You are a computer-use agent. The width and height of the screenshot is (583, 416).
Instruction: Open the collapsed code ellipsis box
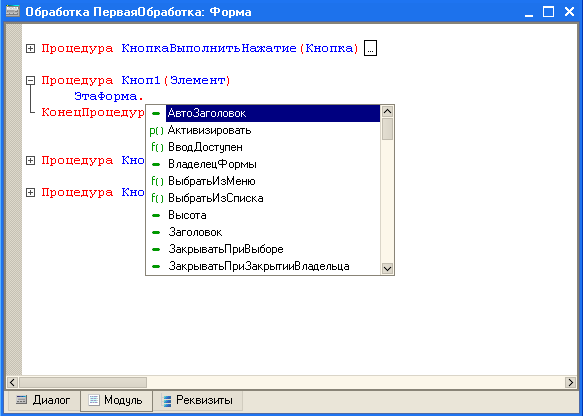[x=370, y=48]
